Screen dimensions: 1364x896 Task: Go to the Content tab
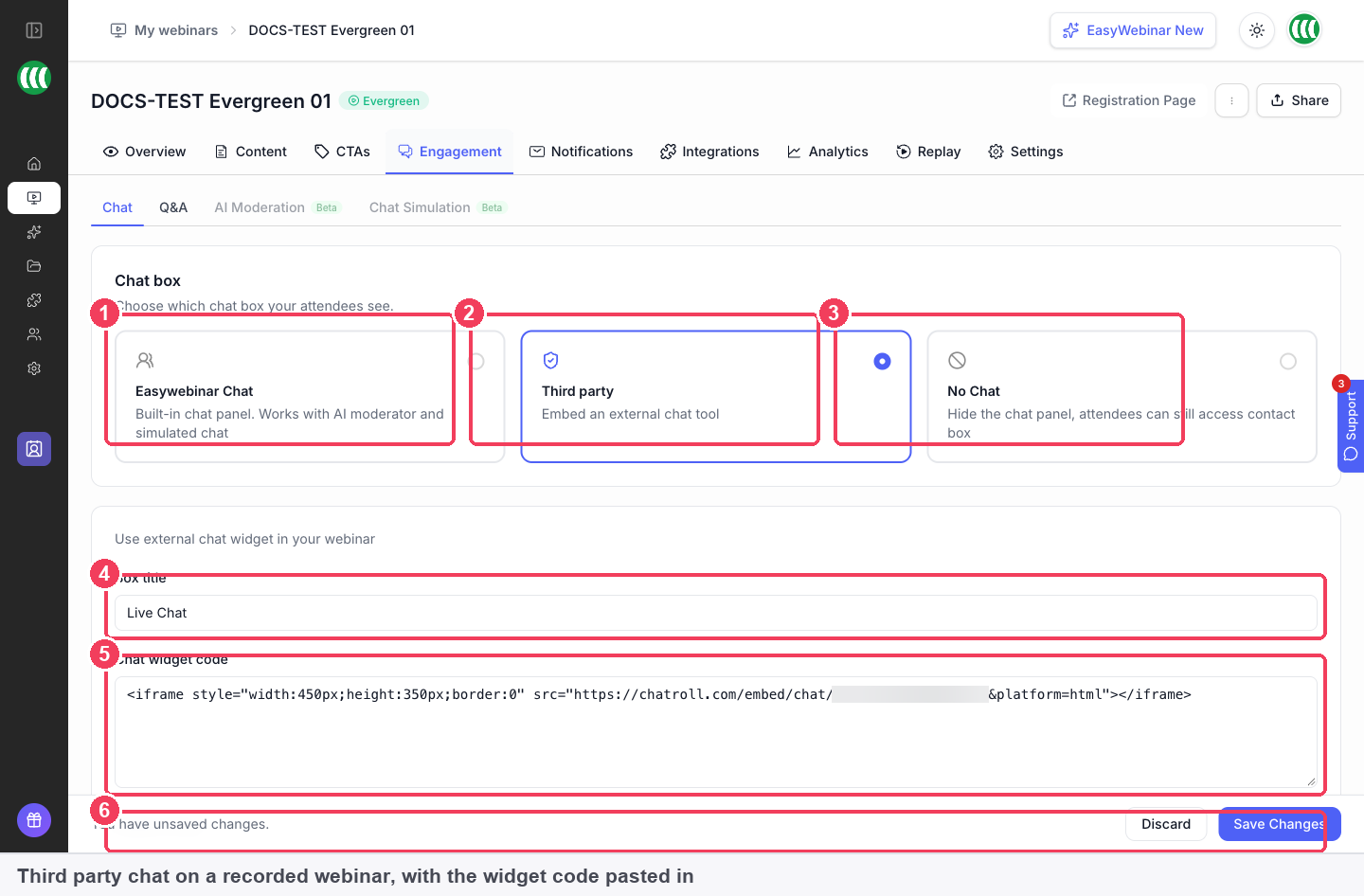tap(251, 152)
